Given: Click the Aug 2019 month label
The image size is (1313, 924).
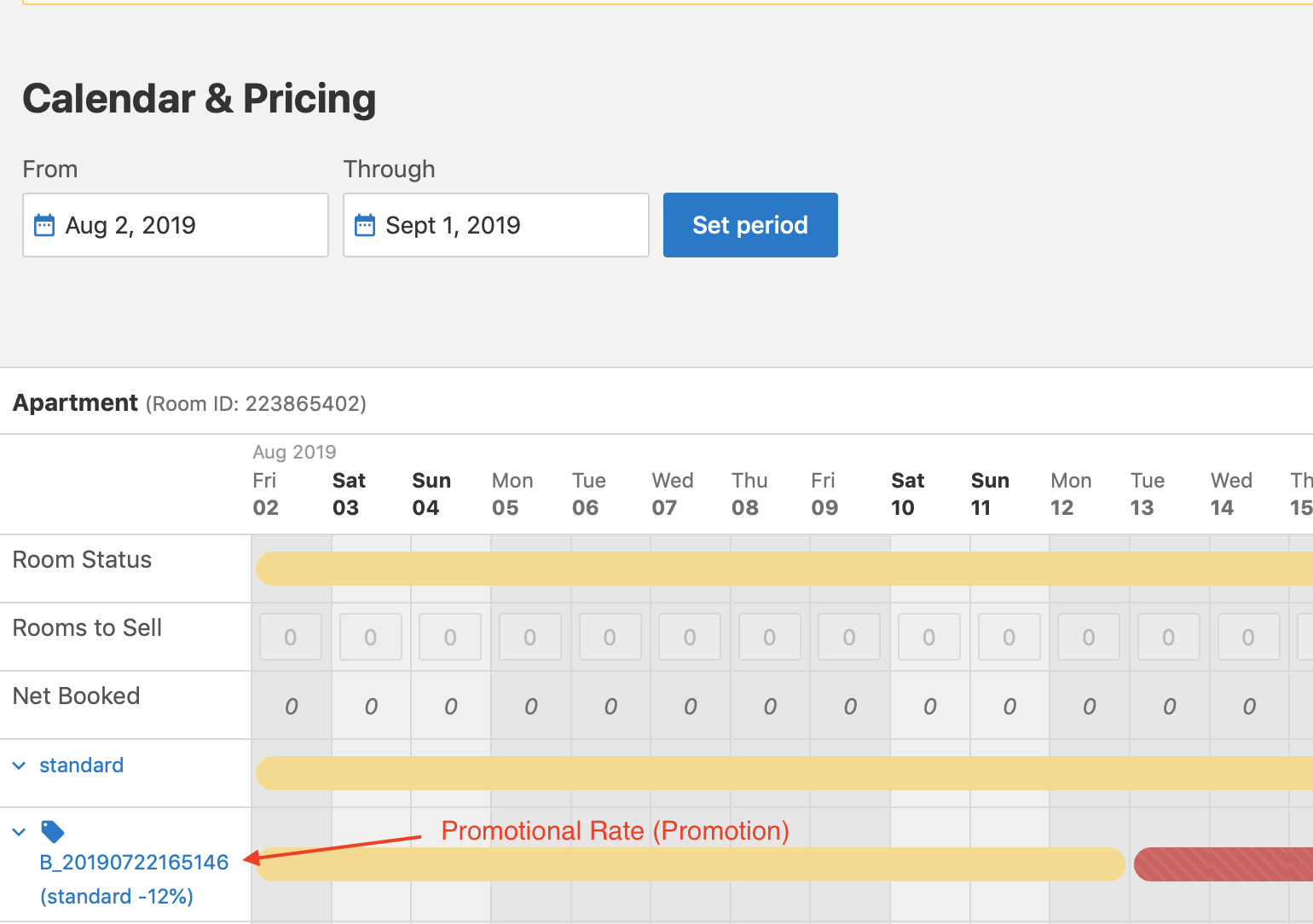Looking at the screenshot, I should [294, 452].
